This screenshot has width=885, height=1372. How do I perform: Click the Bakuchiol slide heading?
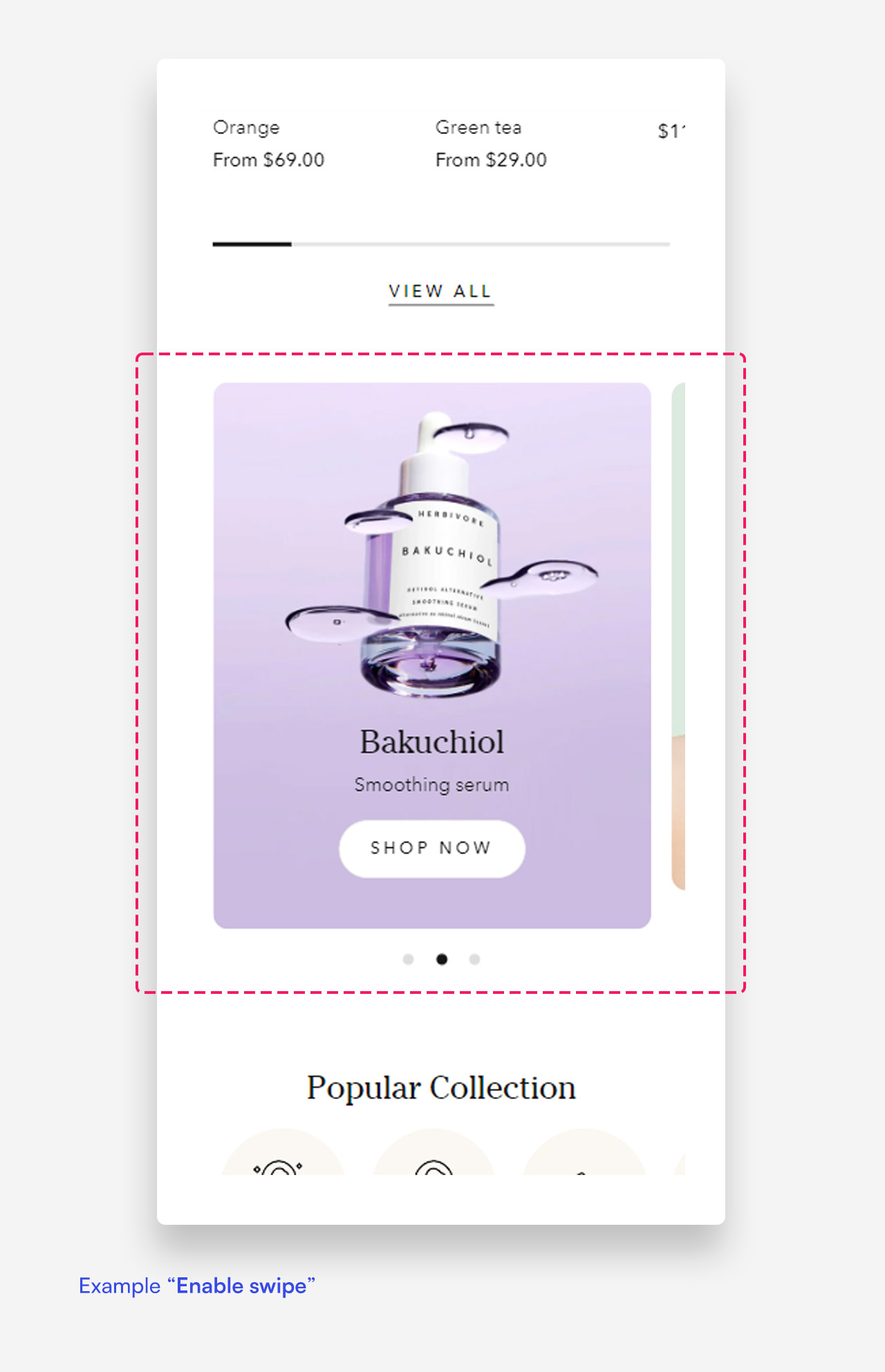point(432,742)
